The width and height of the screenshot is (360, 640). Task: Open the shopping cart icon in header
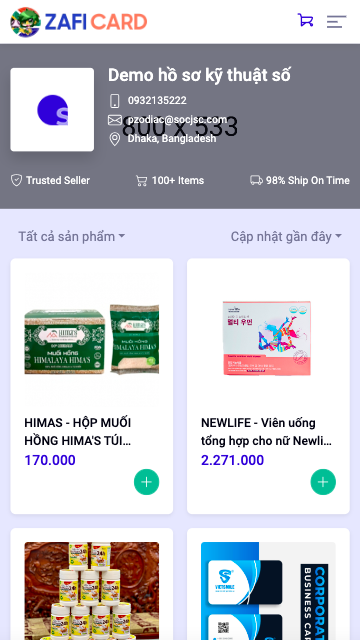click(x=305, y=20)
